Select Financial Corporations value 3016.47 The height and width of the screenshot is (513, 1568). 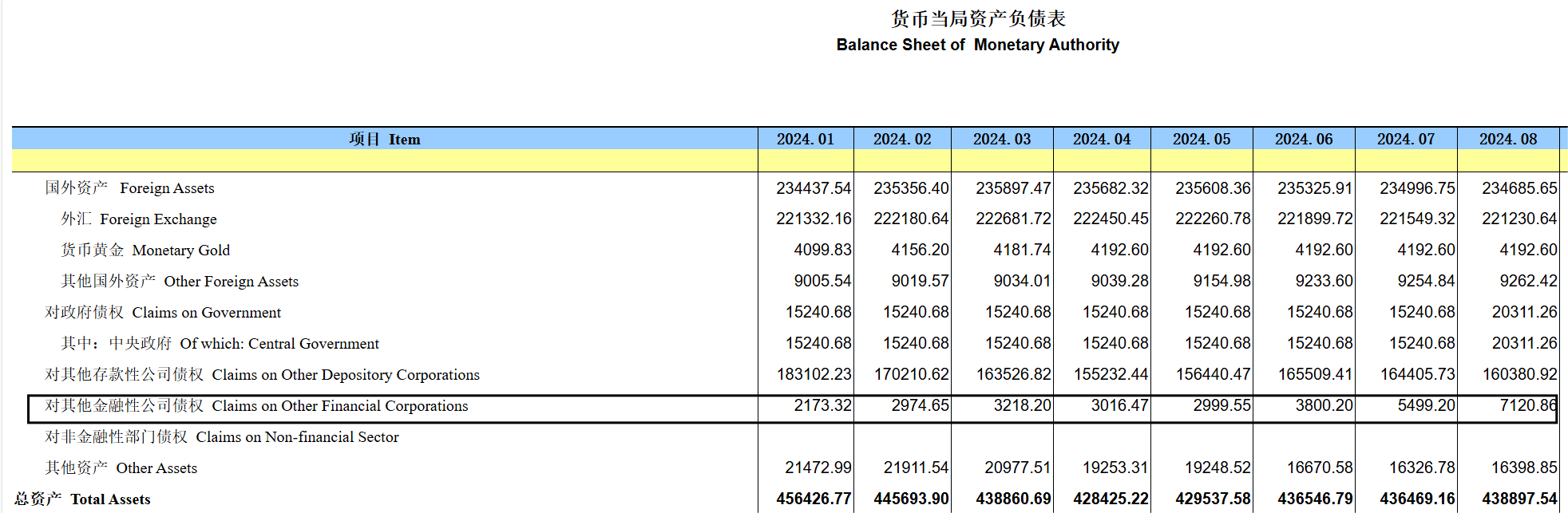(1119, 405)
